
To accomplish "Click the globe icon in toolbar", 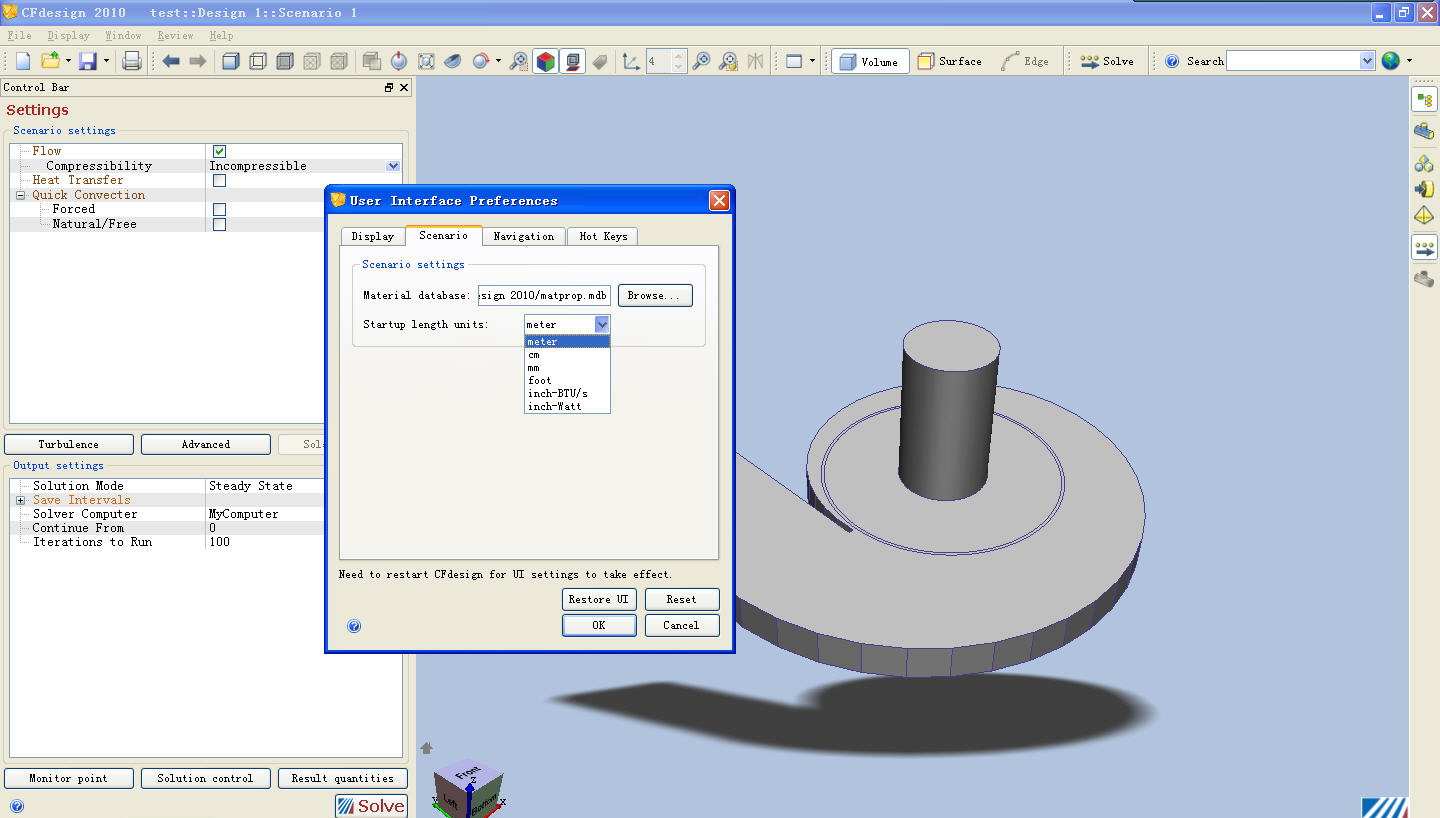I will pos(1391,61).
